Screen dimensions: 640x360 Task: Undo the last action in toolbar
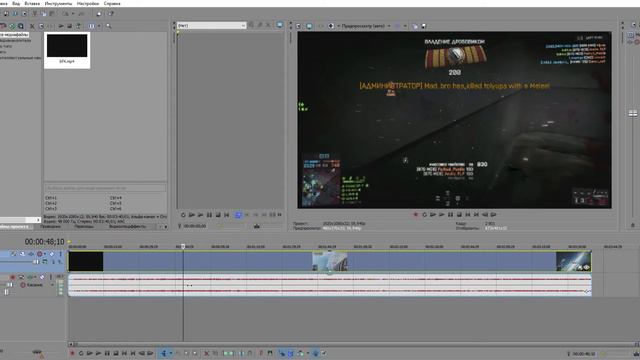(x=65, y=14)
